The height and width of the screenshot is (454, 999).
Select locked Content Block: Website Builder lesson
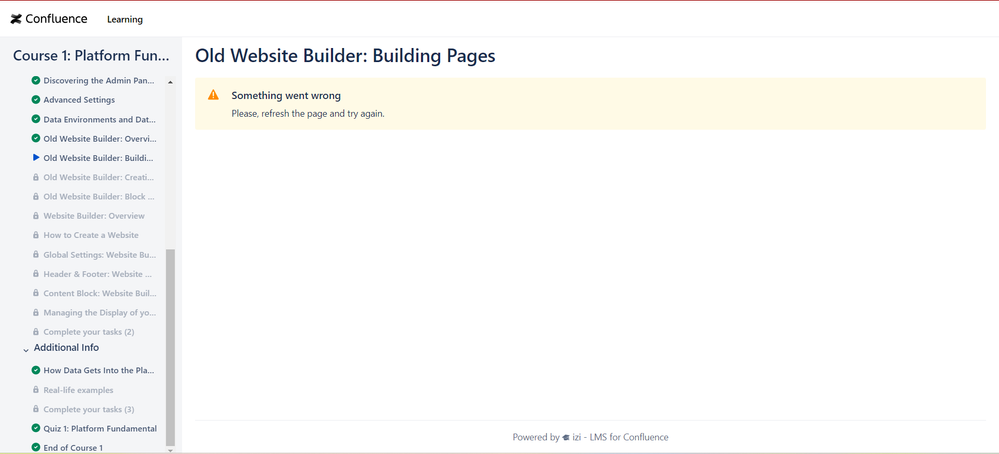pos(99,294)
